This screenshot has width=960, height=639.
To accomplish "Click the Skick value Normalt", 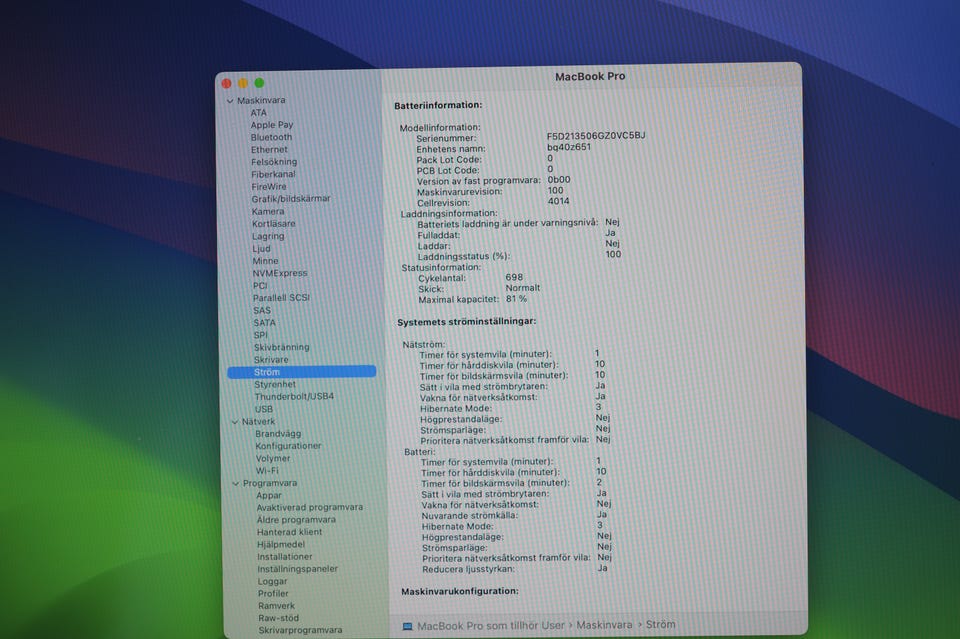I will click(x=523, y=288).
